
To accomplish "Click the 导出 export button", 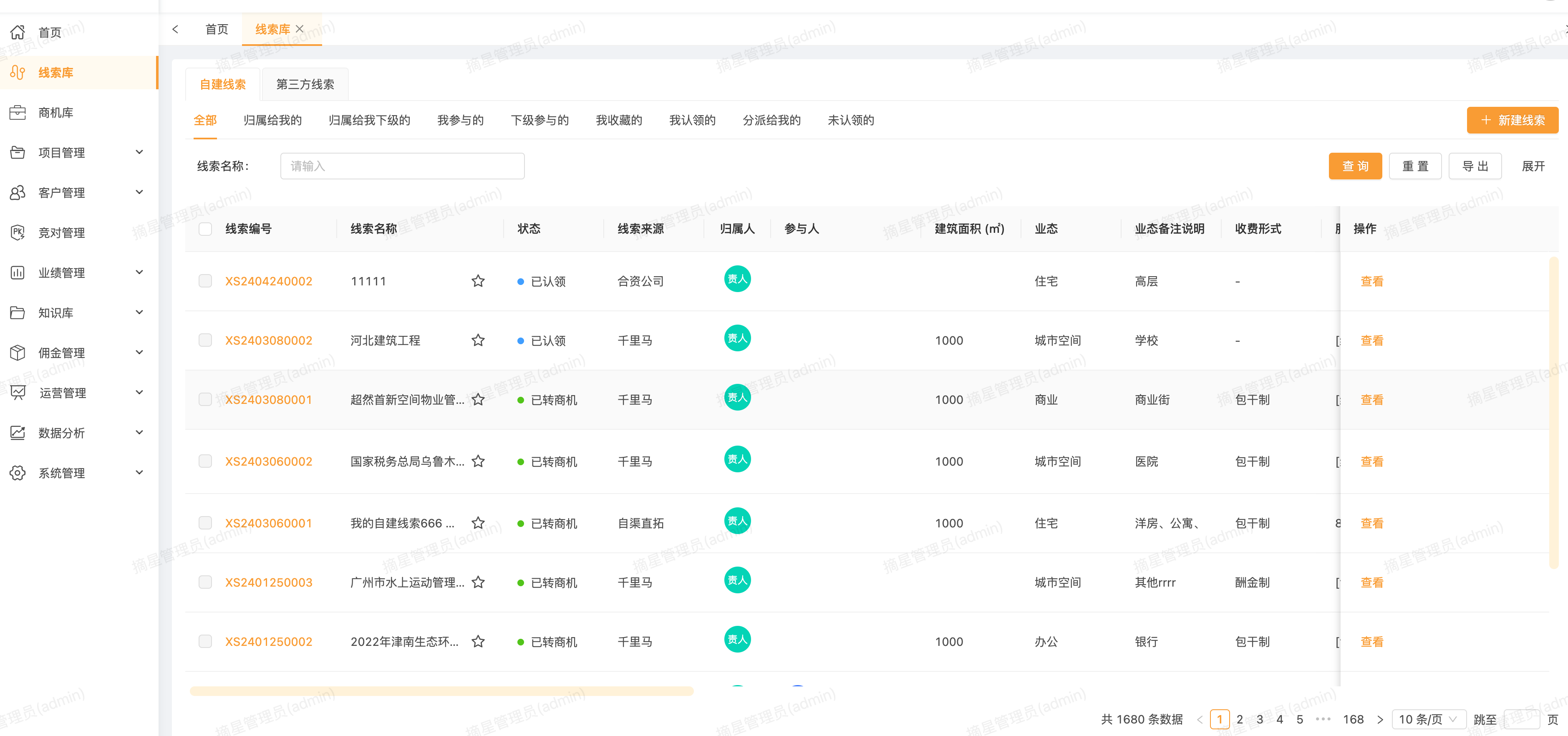I will point(1475,166).
